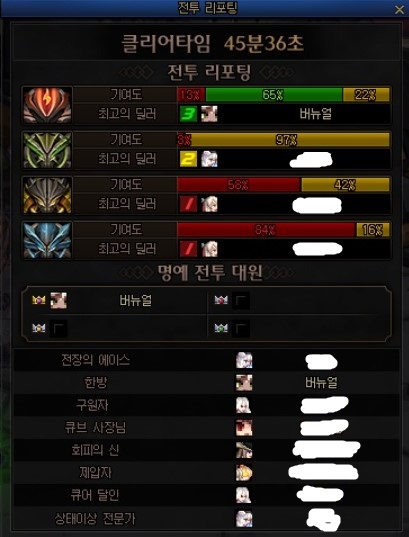Click the 버뉴얼 name in 한방 row
The width and height of the screenshot is (409, 537).
point(321,382)
